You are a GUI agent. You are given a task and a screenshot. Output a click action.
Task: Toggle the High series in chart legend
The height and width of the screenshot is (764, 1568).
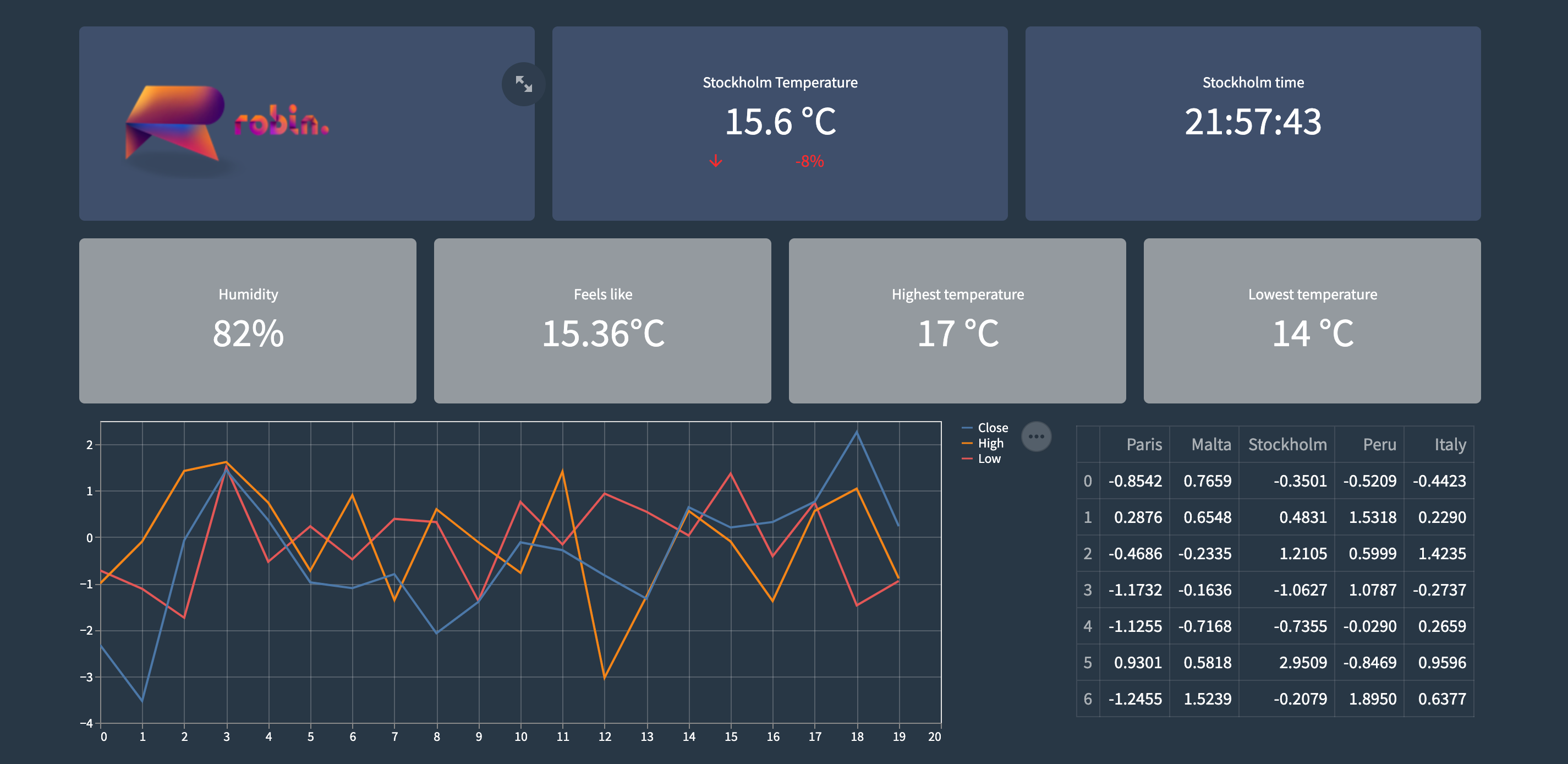[990, 444]
